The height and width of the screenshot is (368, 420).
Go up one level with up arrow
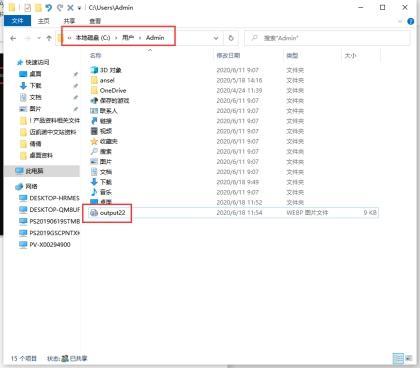pyautogui.click(x=49, y=38)
